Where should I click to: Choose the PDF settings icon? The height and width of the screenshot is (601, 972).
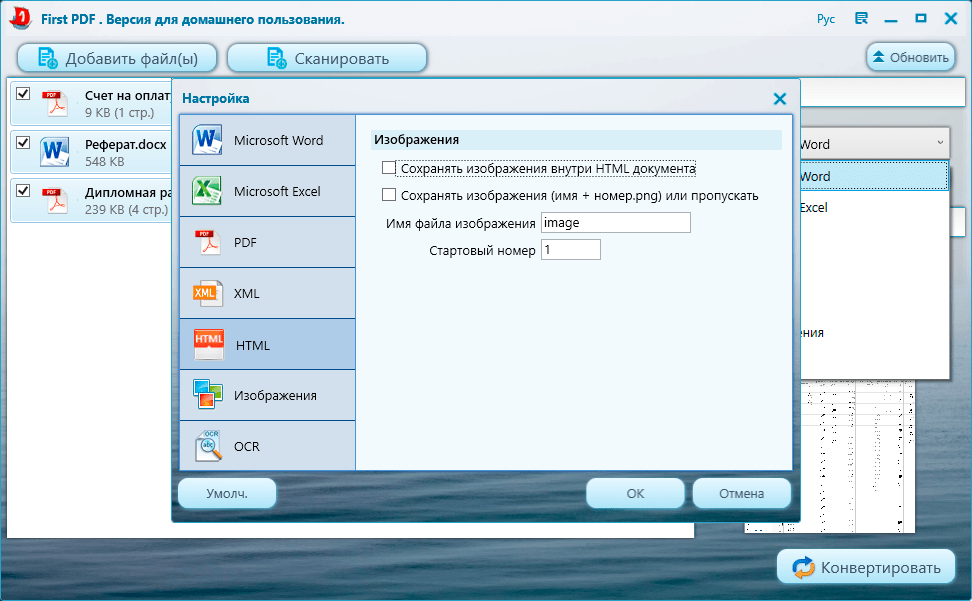(x=207, y=242)
